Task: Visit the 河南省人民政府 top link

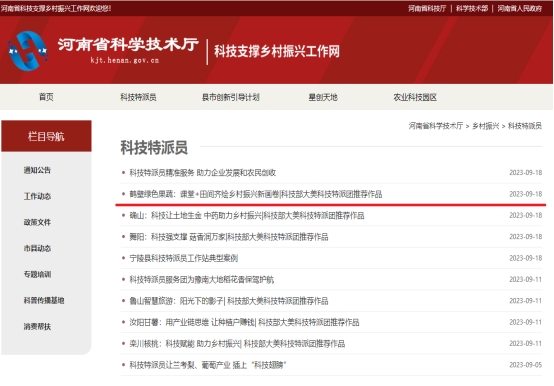Action: tap(520, 8)
